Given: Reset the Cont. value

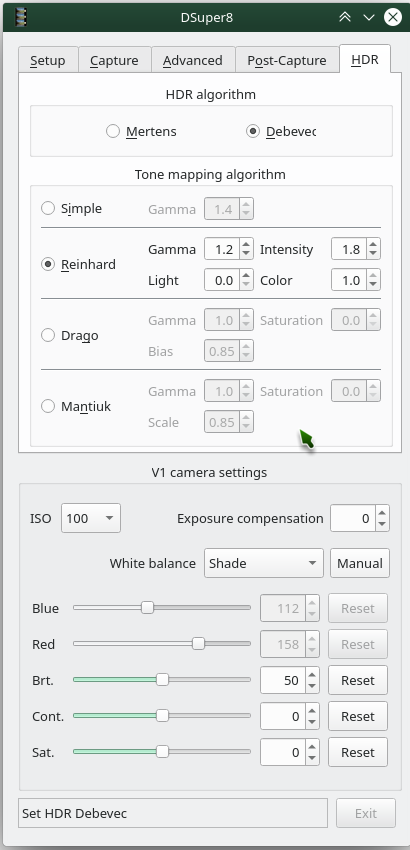Looking at the screenshot, I should coord(358,716).
